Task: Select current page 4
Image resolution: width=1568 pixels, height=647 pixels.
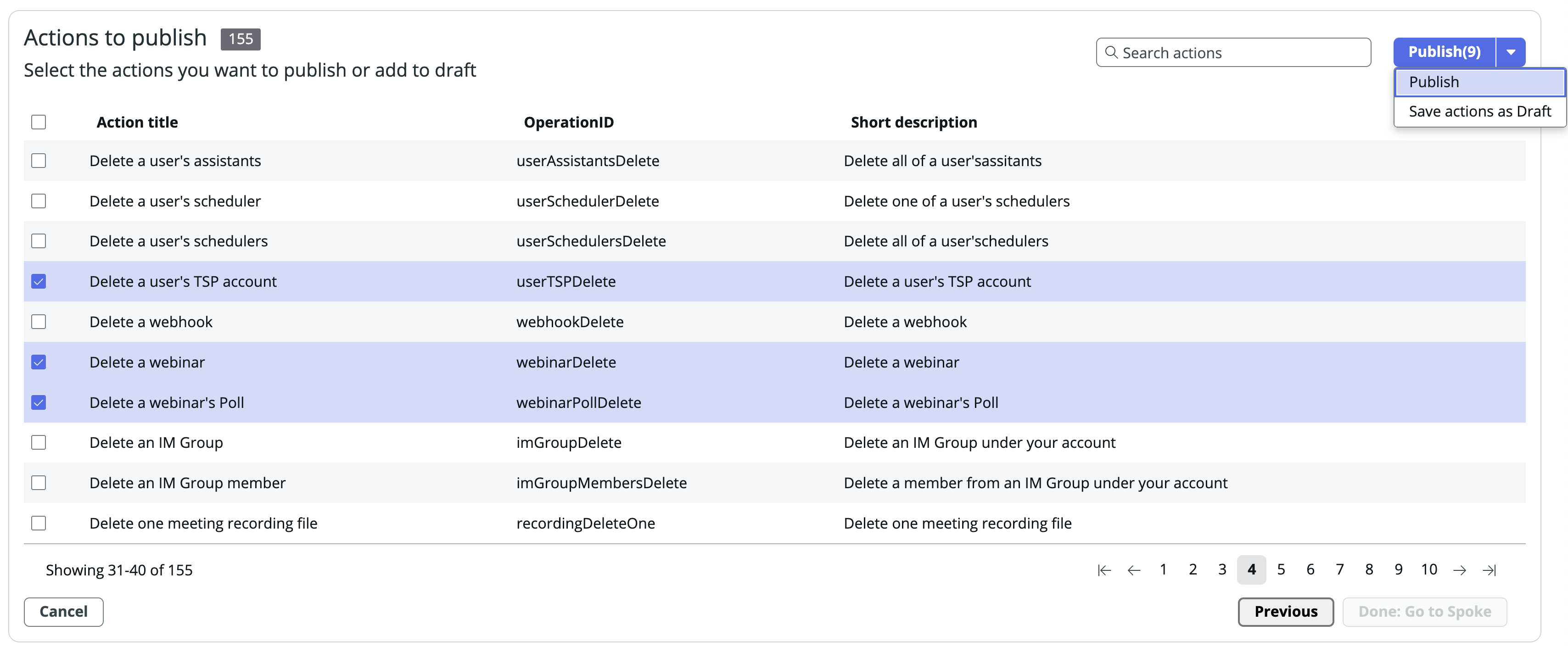Action: pyautogui.click(x=1251, y=570)
